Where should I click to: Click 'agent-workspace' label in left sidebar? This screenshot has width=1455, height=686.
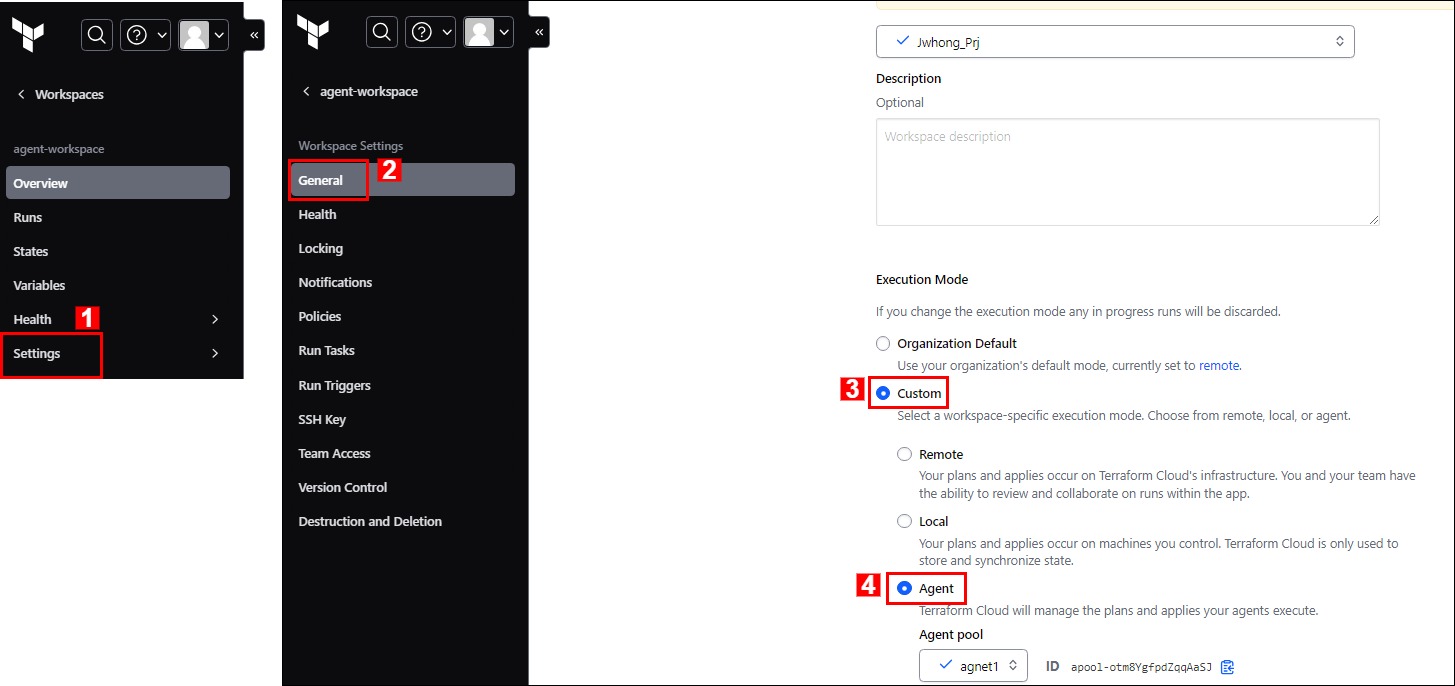point(59,149)
